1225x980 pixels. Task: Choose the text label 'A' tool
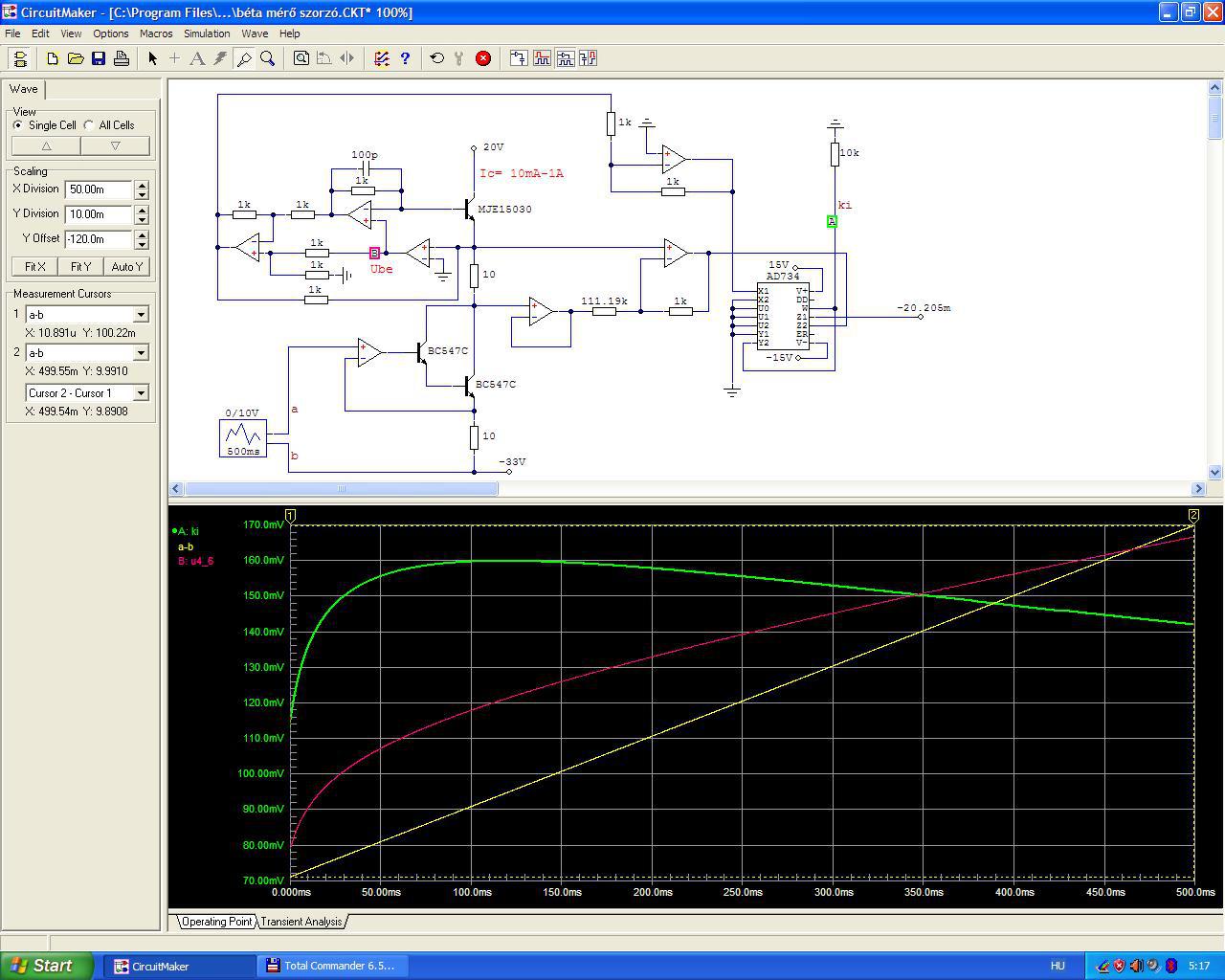[197, 58]
